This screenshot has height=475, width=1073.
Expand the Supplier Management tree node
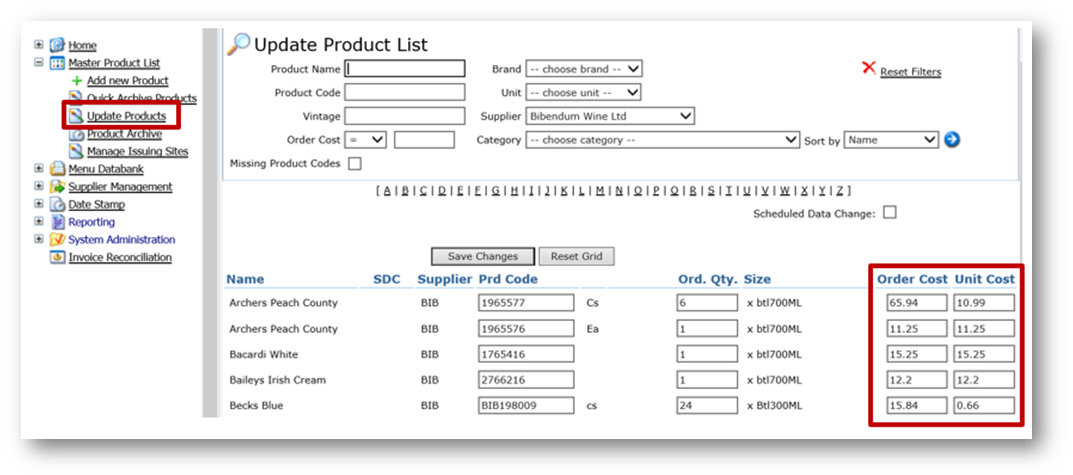click(x=39, y=186)
